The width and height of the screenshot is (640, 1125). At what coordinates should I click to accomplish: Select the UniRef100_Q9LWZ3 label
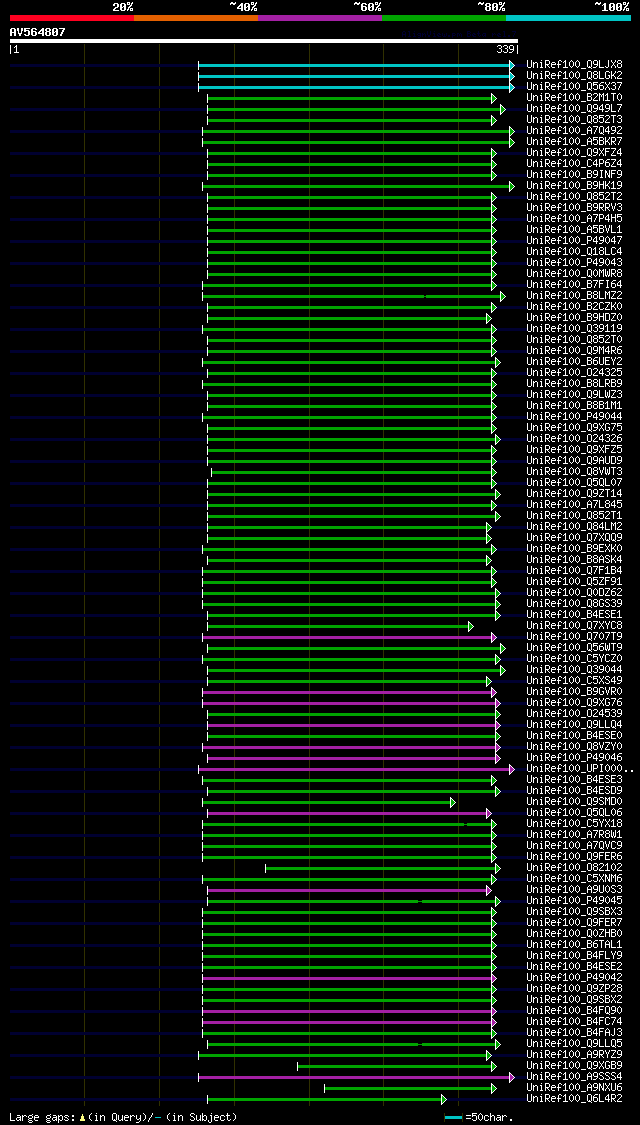coord(574,394)
